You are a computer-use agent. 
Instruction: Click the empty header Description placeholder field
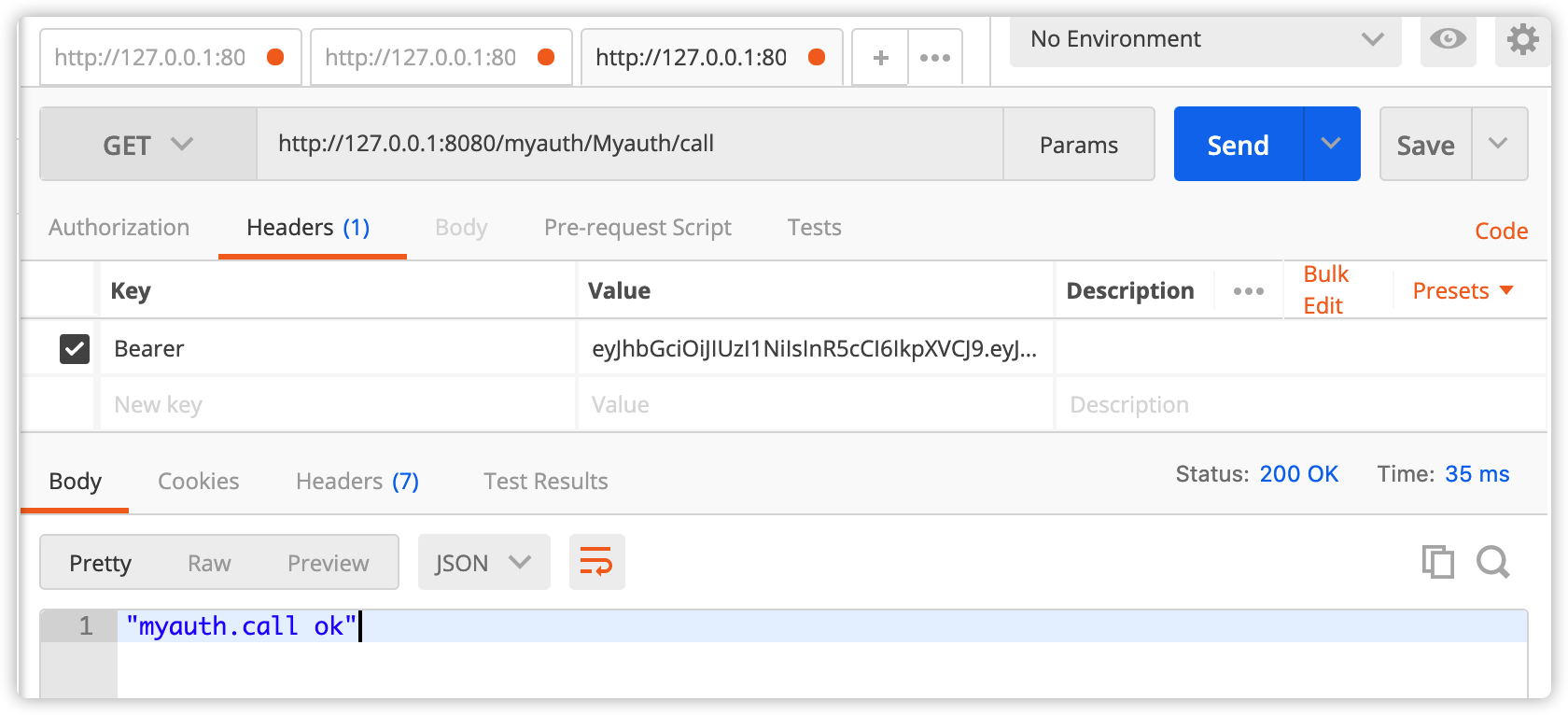pyautogui.click(x=1301, y=404)
